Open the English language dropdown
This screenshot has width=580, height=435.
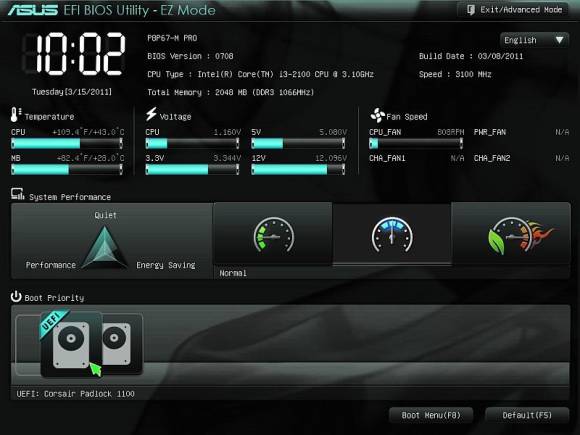coord(534,40)
